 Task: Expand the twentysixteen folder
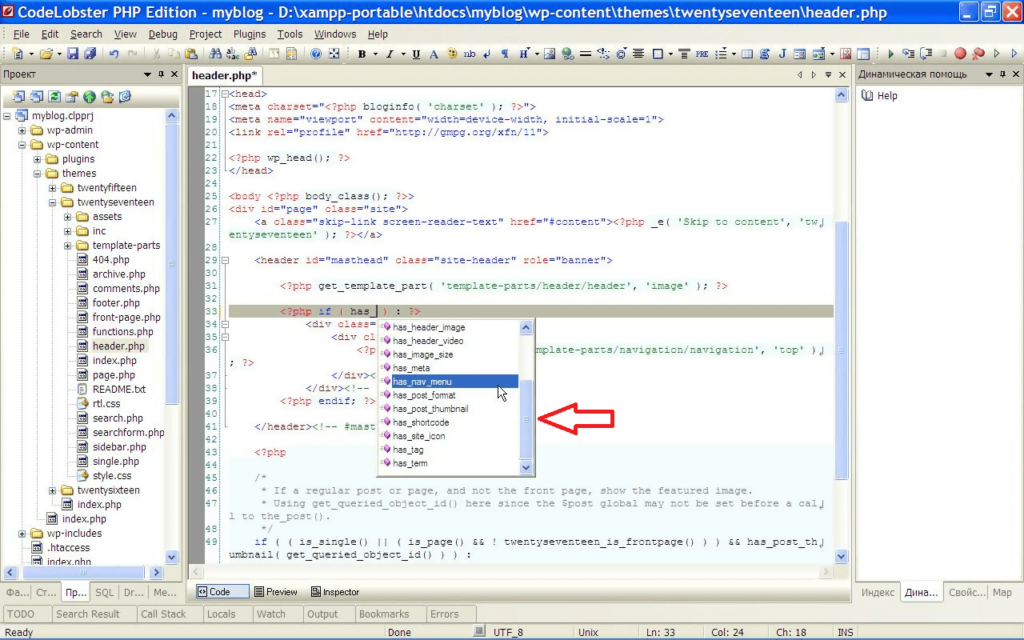coord(52,490)
